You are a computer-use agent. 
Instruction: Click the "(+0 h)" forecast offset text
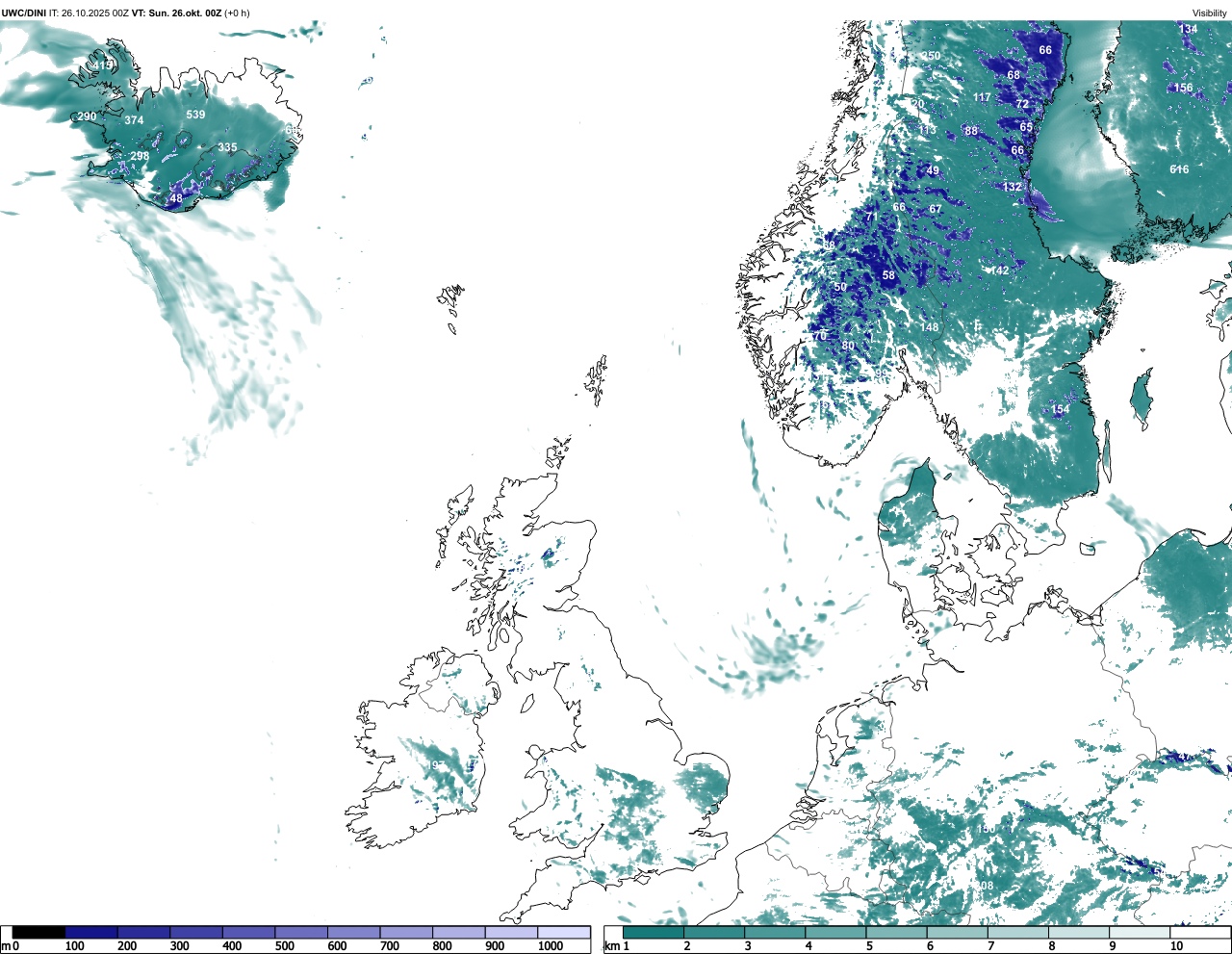(237, 13)
